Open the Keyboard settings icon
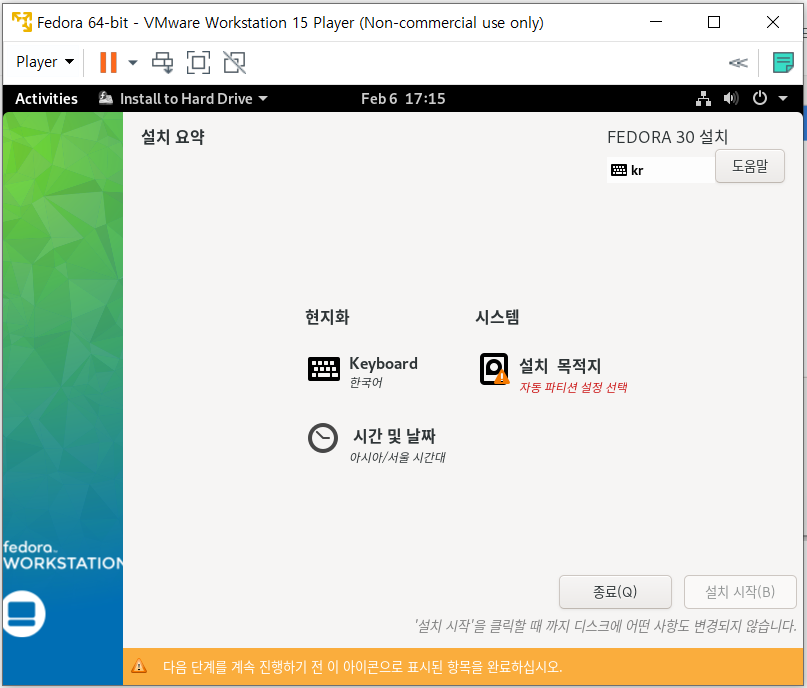The image size is (807, 688). coord(324,369)
